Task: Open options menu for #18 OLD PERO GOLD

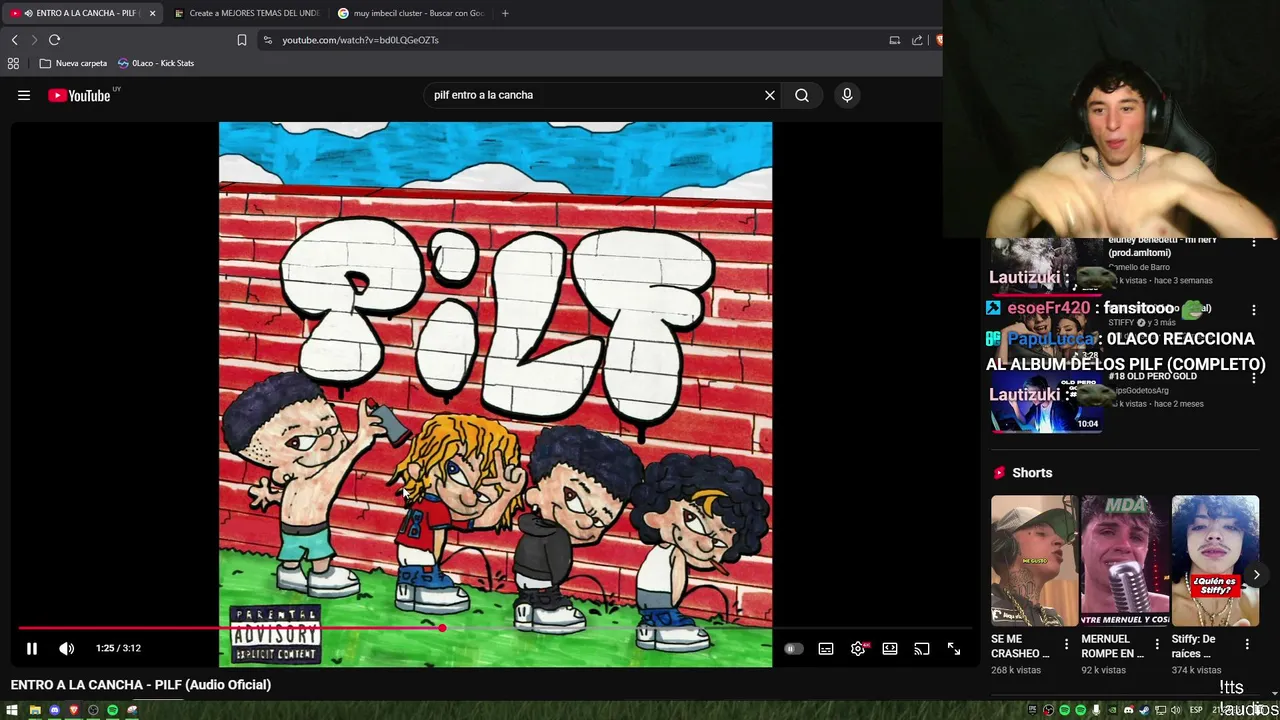Action: point(1254,379)
